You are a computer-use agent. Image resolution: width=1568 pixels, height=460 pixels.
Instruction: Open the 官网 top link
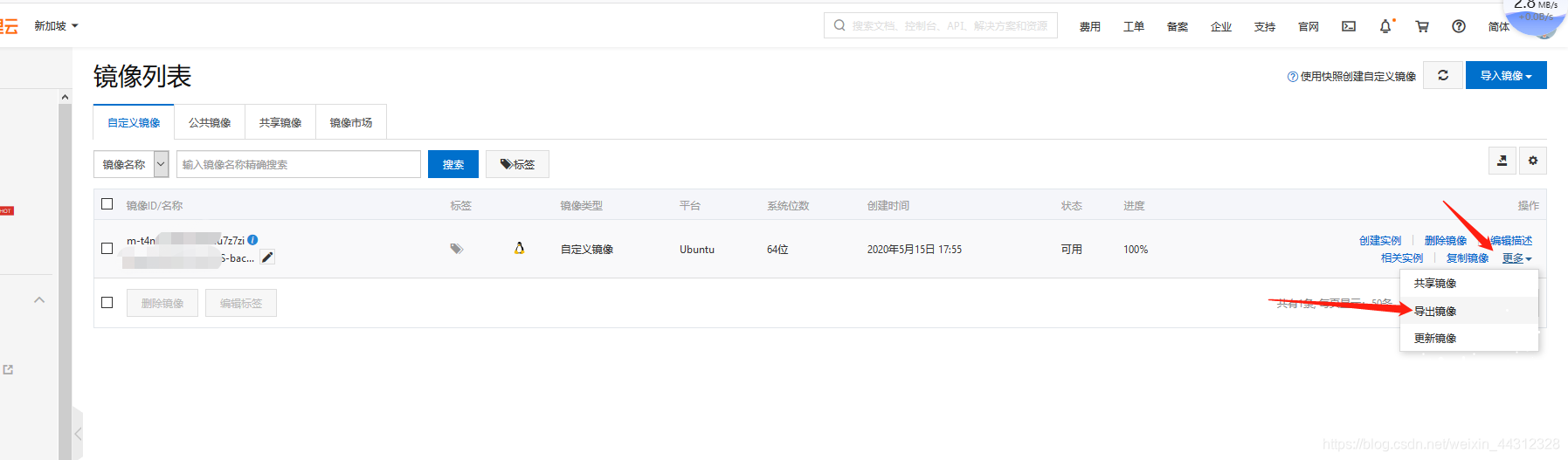(x=1309, y=27)
